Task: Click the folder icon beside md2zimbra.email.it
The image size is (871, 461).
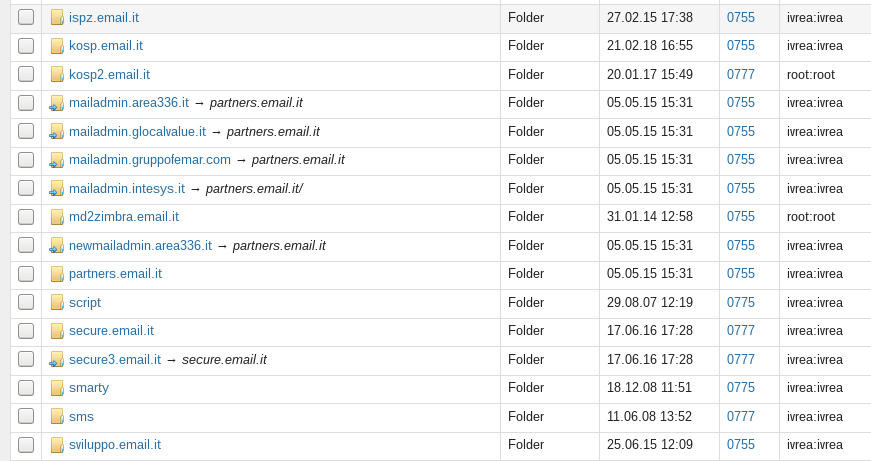Action: pos(57,217)
